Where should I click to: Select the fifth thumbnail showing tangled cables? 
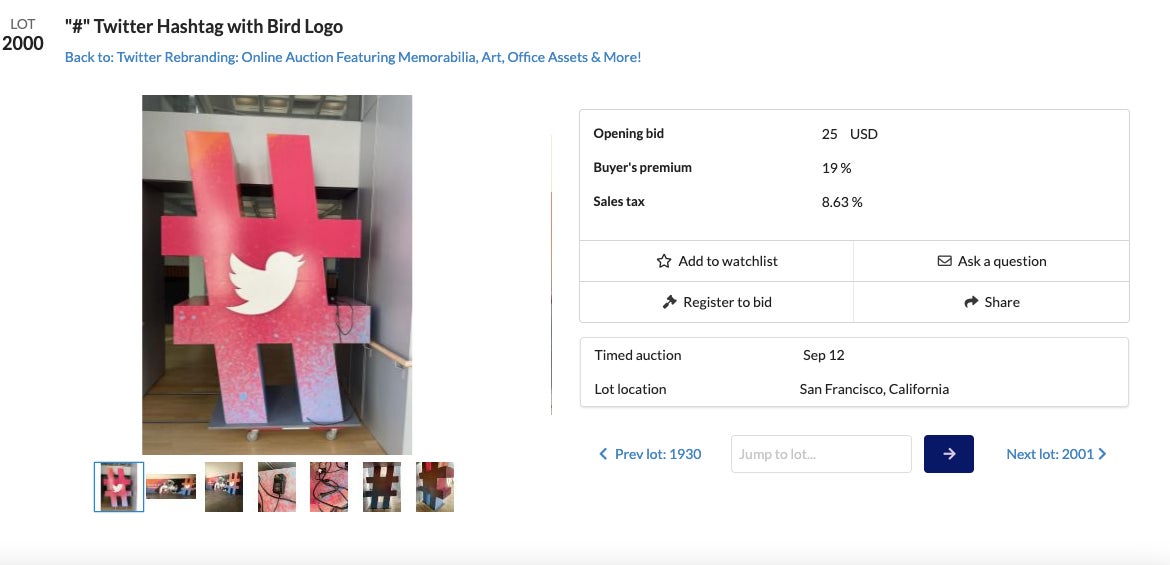(329, 487)
